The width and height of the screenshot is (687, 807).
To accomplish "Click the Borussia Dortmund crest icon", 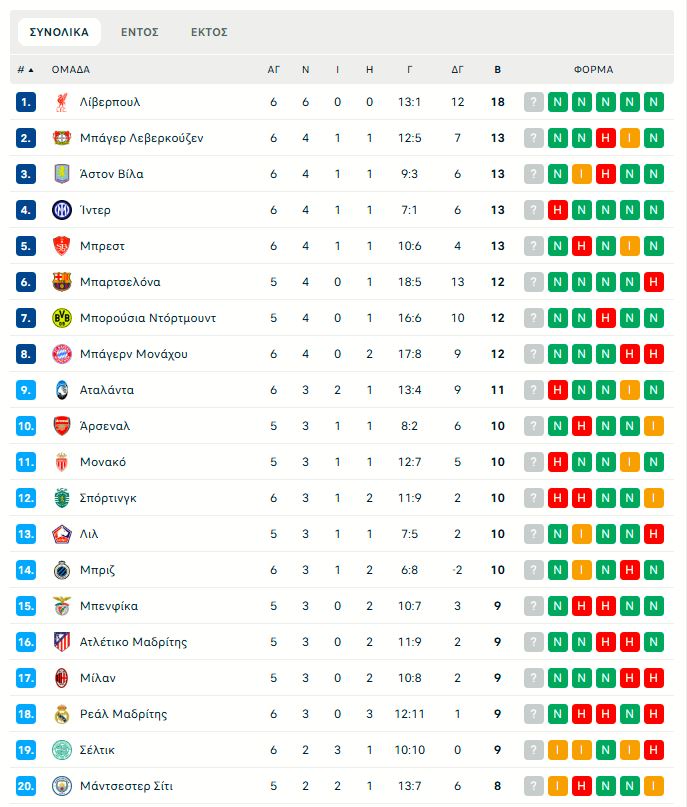I will click(61, 318).
